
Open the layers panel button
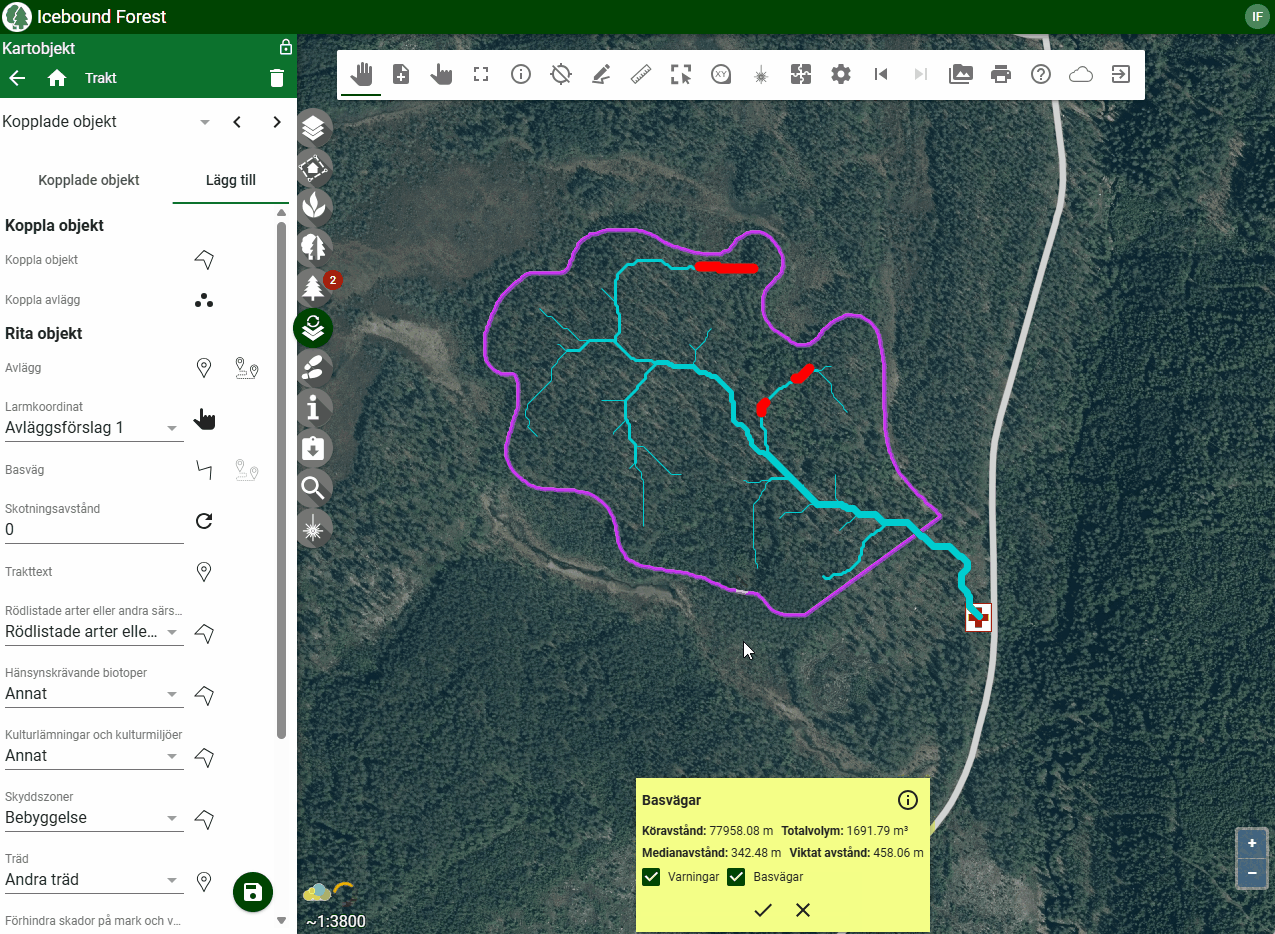[314, 128]
